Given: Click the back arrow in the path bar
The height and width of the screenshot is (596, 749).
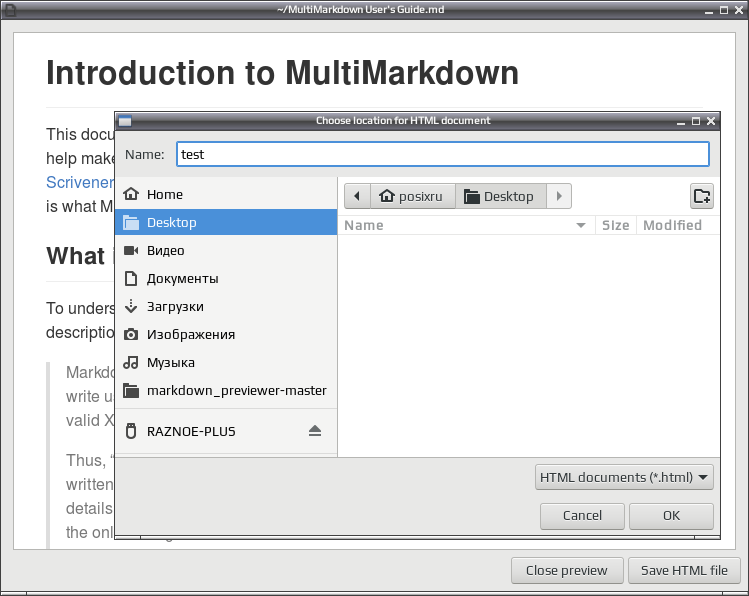Looking at the screenshot, I should (x=357, y=196).
